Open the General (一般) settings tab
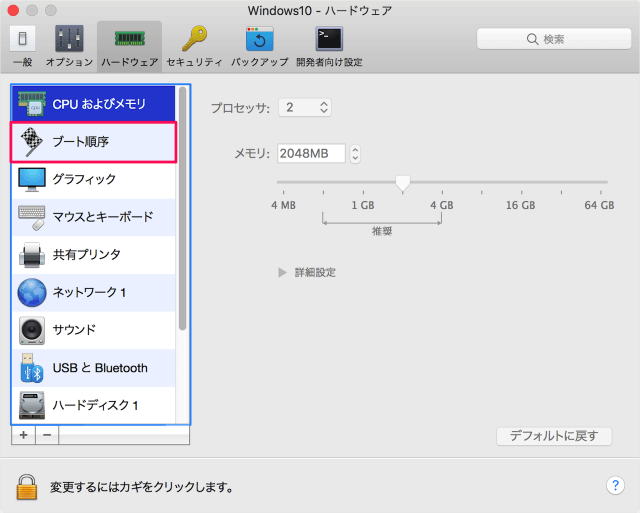Viewport: 640px width, 513px height. point(22,47)
